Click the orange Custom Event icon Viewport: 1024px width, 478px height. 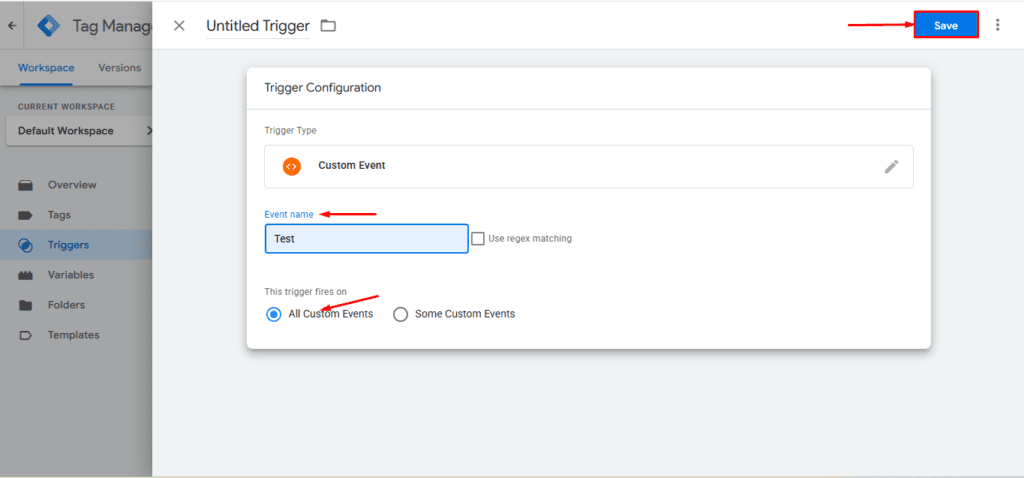291,166
